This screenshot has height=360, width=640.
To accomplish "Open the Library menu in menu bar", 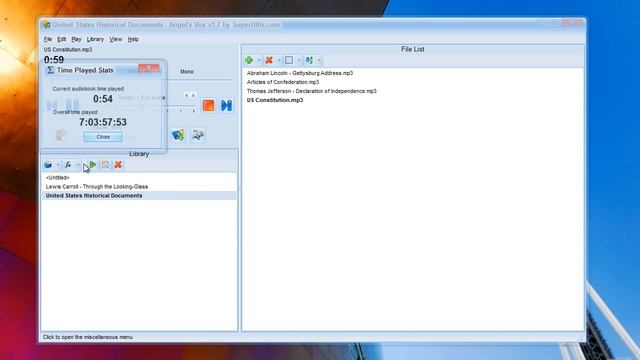I will [x=95, y=39].
